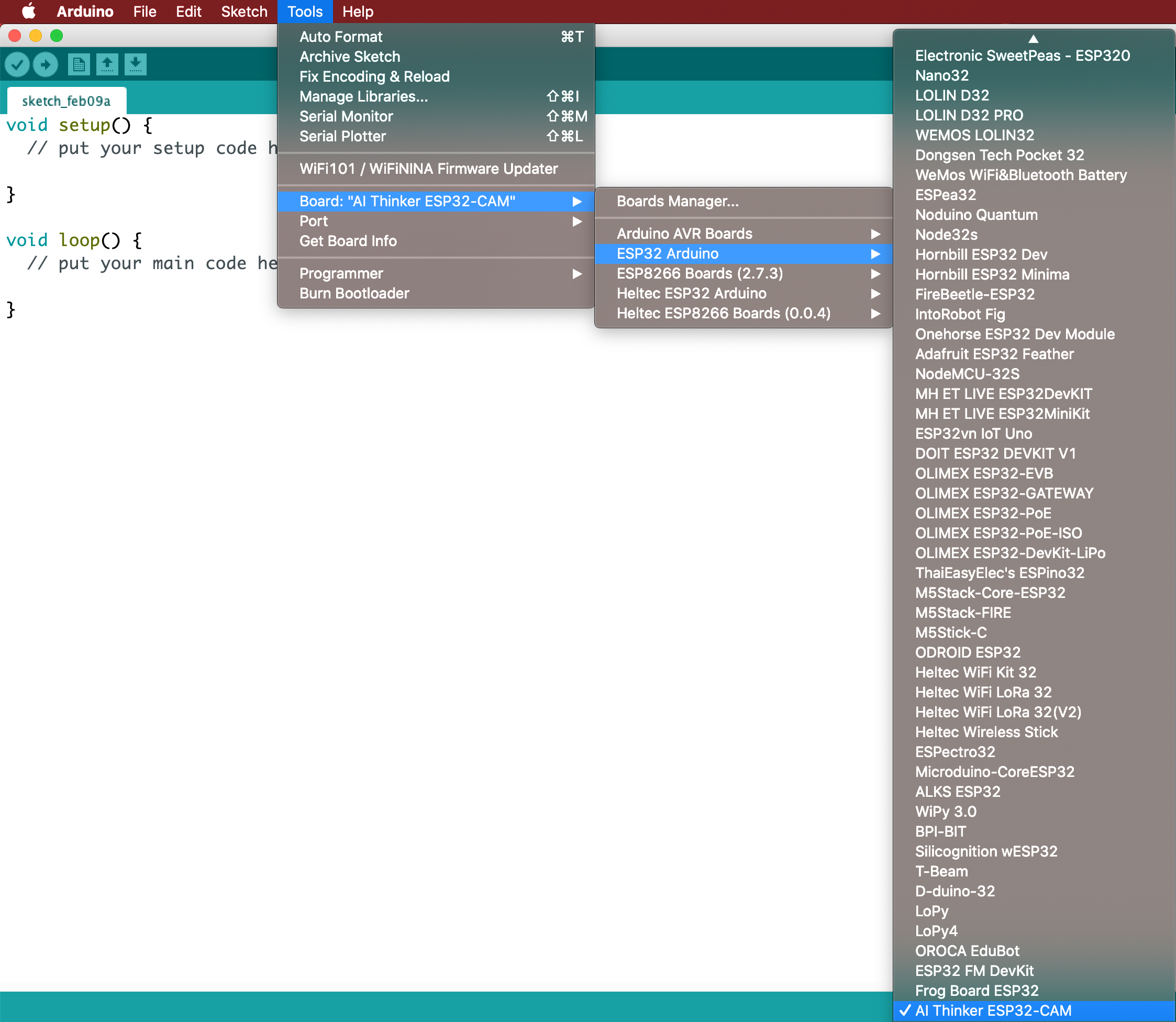
Task: Choose Get Board Info
Action: 436,241
